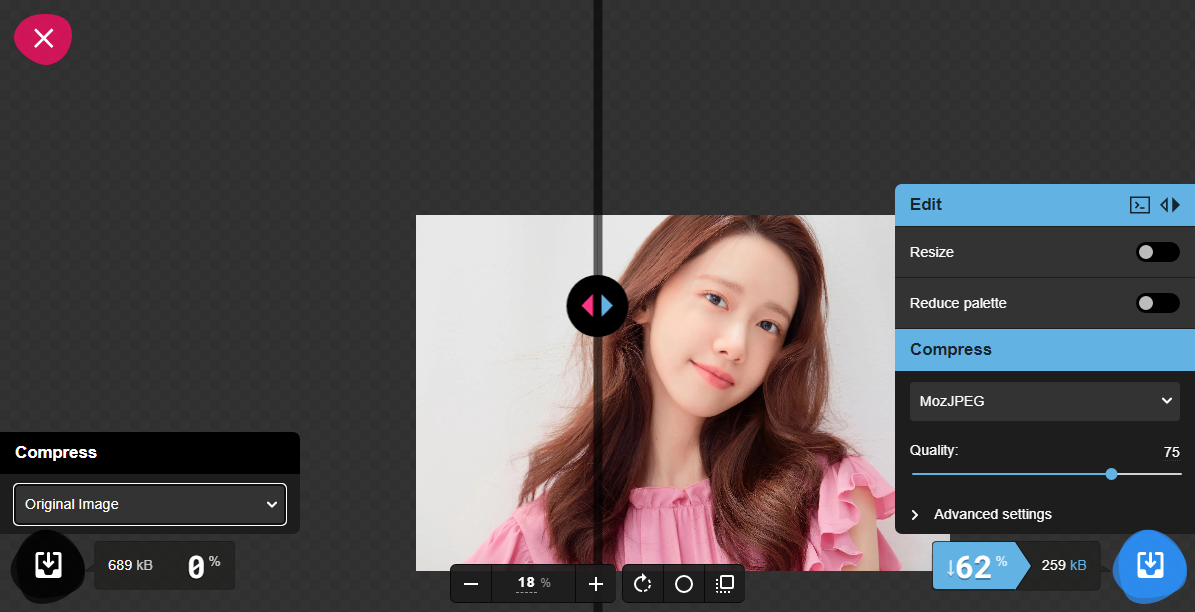Download the compressed 259 kB image
The height and width of the screenshot is (612, 1195).
(1150, 565)
